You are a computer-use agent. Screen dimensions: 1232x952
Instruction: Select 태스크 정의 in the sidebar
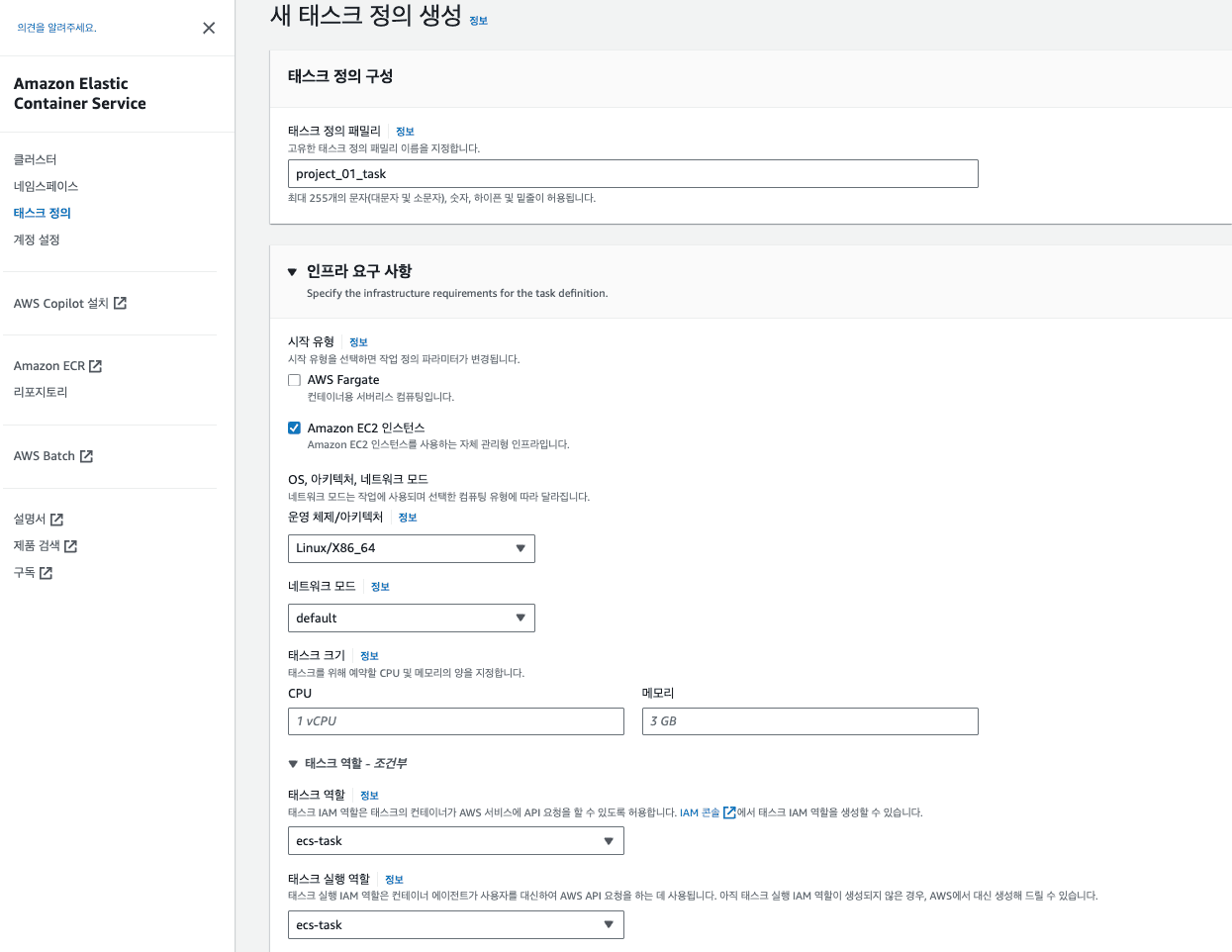coord(43,213)
